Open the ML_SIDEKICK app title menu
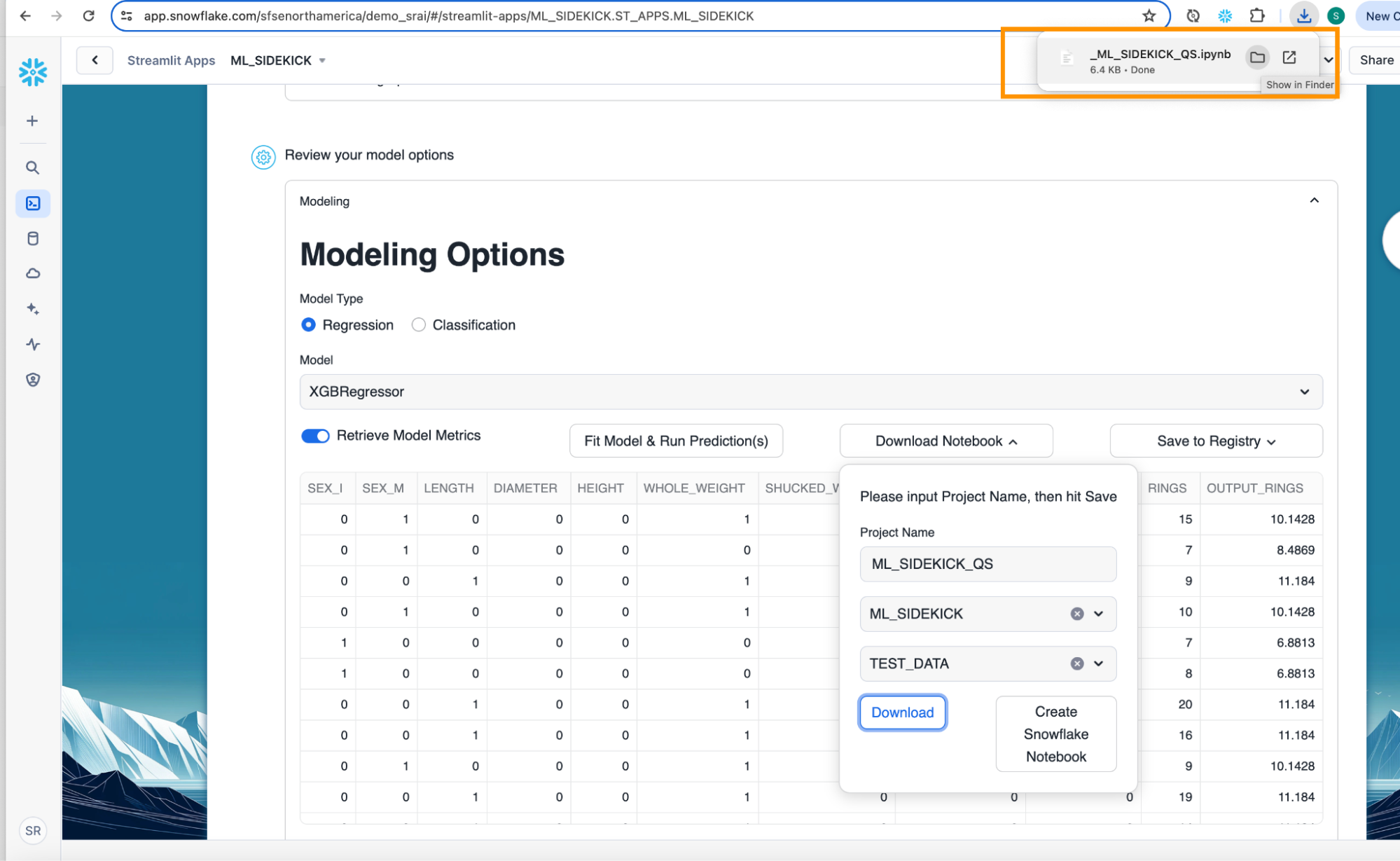Screen dimensions: 1400x861 [x=278, y=60]
